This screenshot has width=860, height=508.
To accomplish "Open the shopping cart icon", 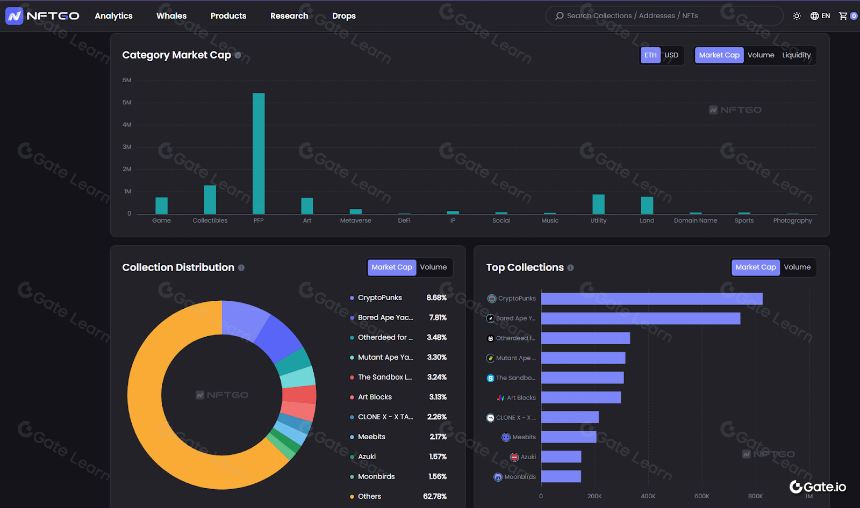I will (x=844, y=16).
